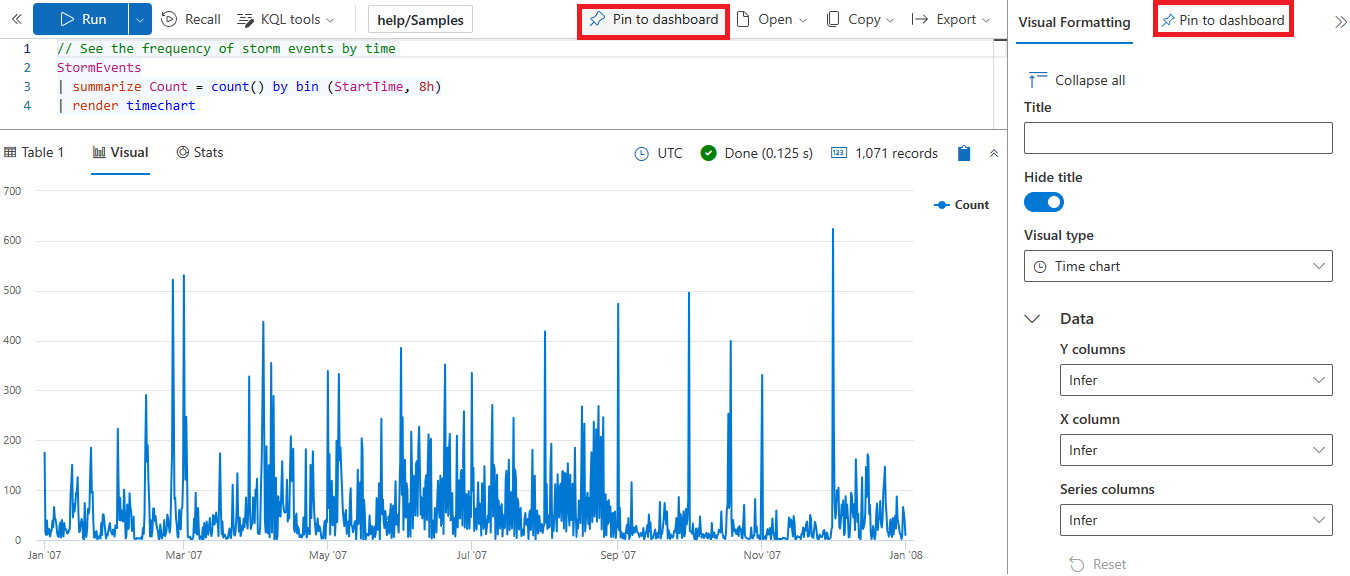Click the Reset button
Viewport: 1350px width, 576px height.
coord(1097,564)
